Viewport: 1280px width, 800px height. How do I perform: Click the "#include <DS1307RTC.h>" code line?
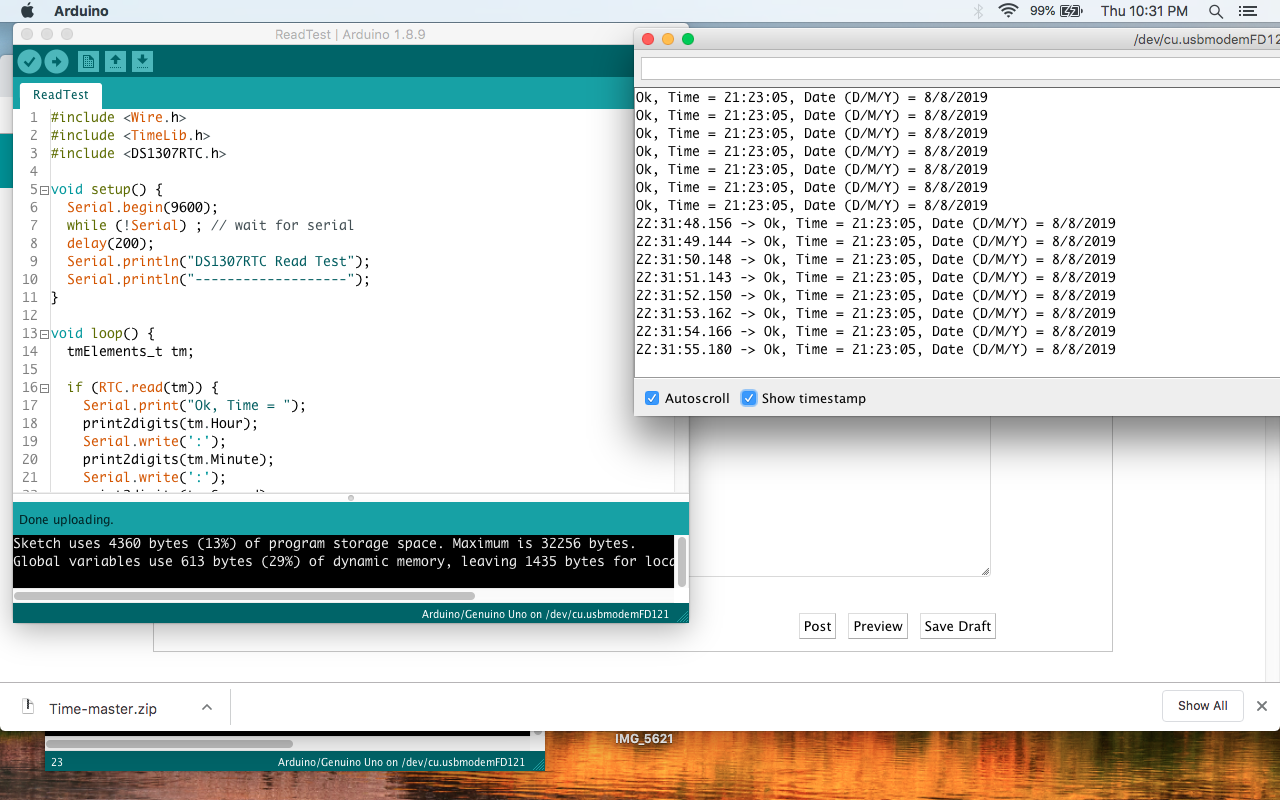[x=138, y=153]
